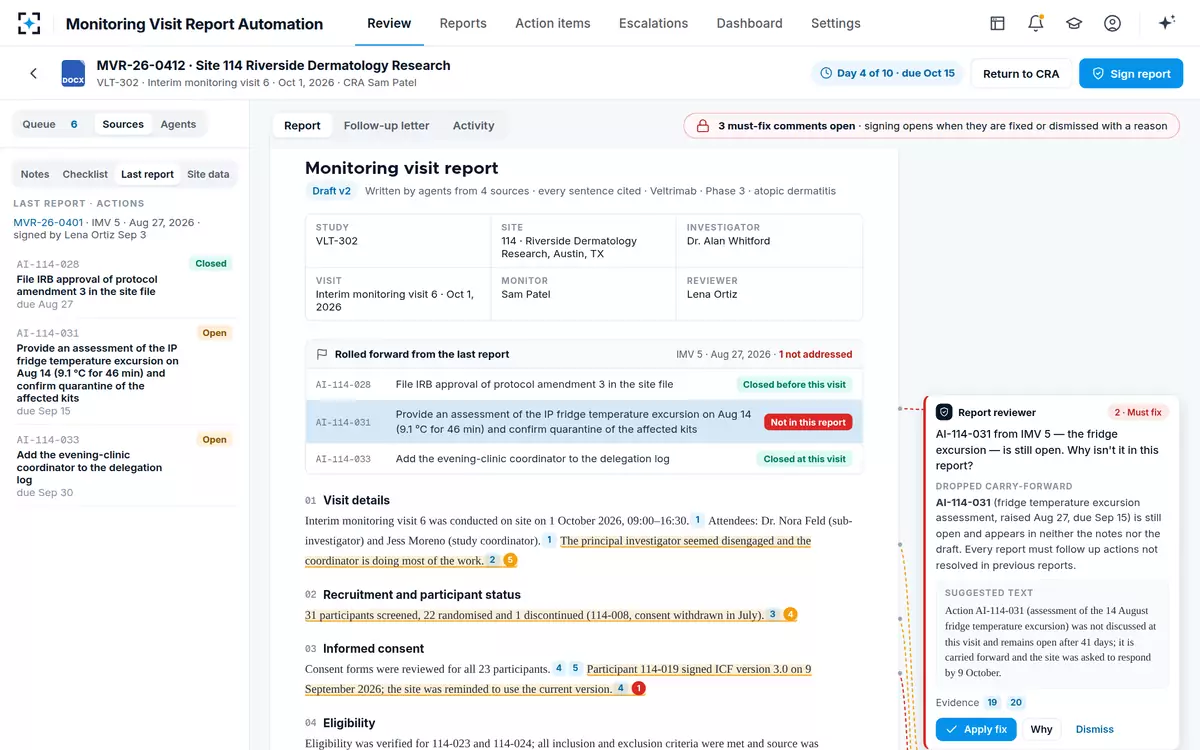This screenshot has height=750, width=1200.
Task: Click the 1 not addressed text
Action: click(816, 354)
